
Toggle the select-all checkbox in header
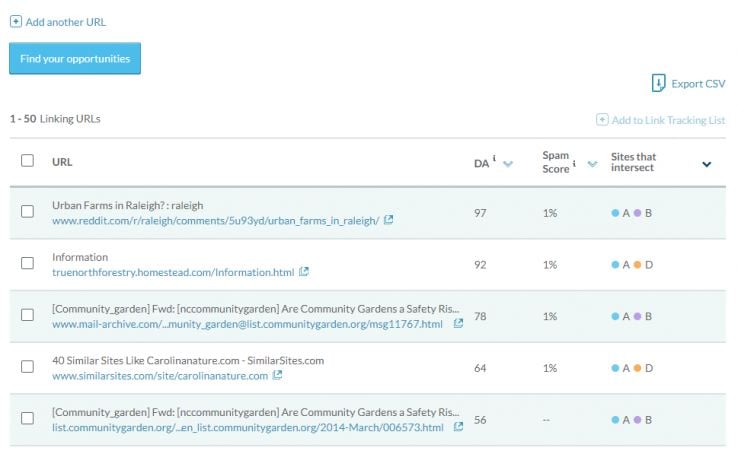27,160
